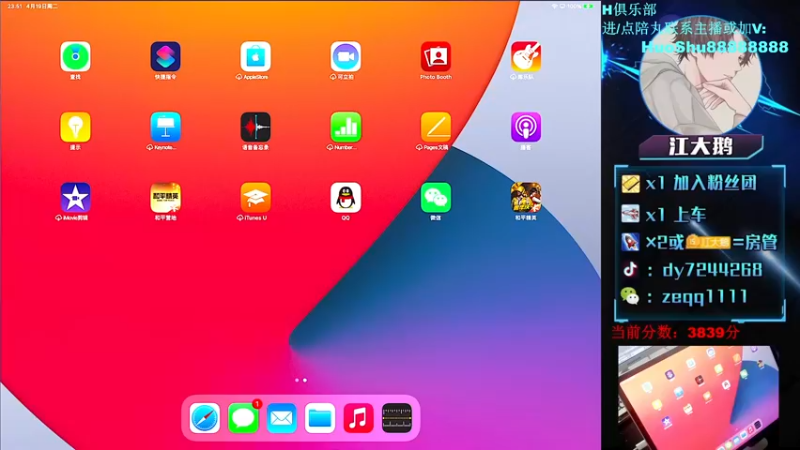Click the status bar clock
This screenshot has height=450, width=800.
(x=15, y=6)
